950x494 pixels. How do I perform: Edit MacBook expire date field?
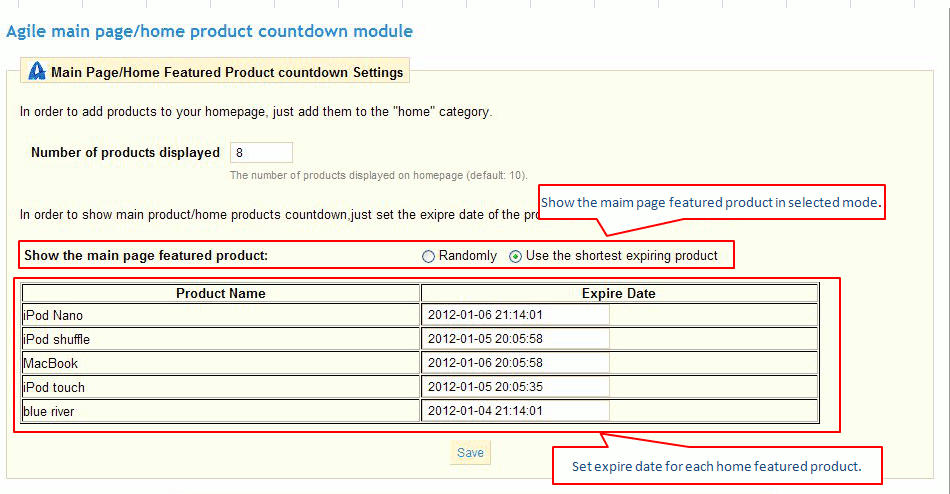[x=516, y=362]
